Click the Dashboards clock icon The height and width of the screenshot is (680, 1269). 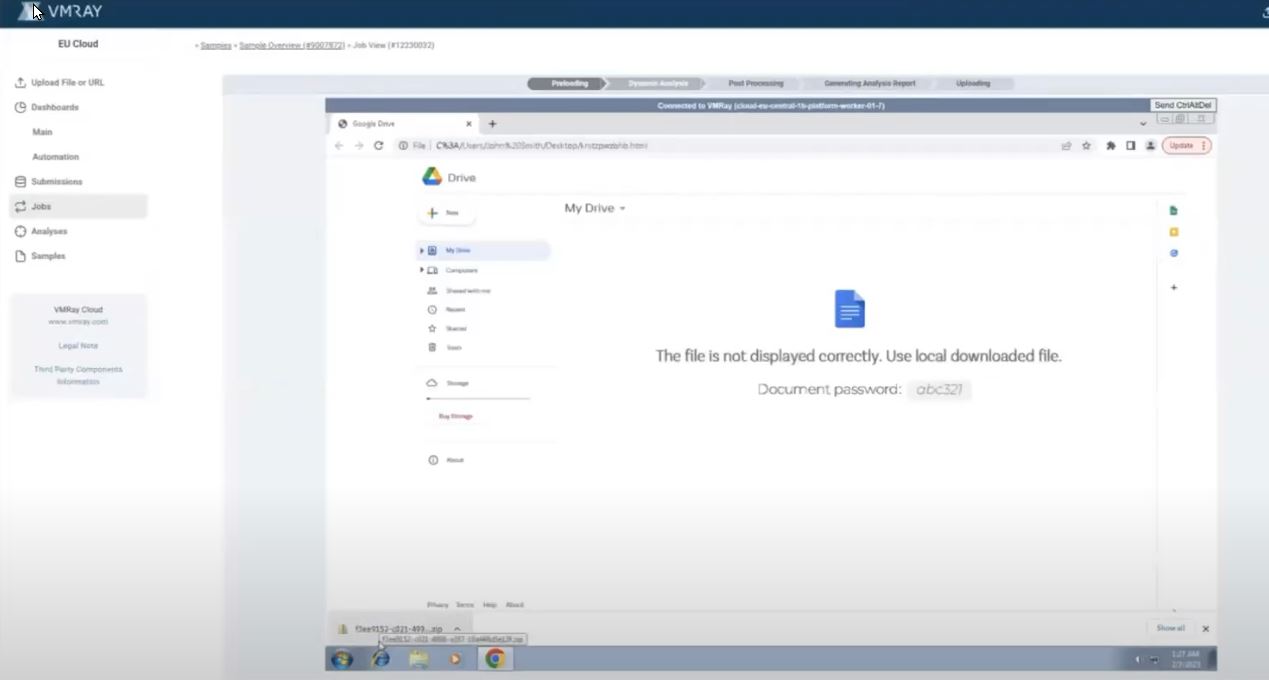(x=20, y=107)
